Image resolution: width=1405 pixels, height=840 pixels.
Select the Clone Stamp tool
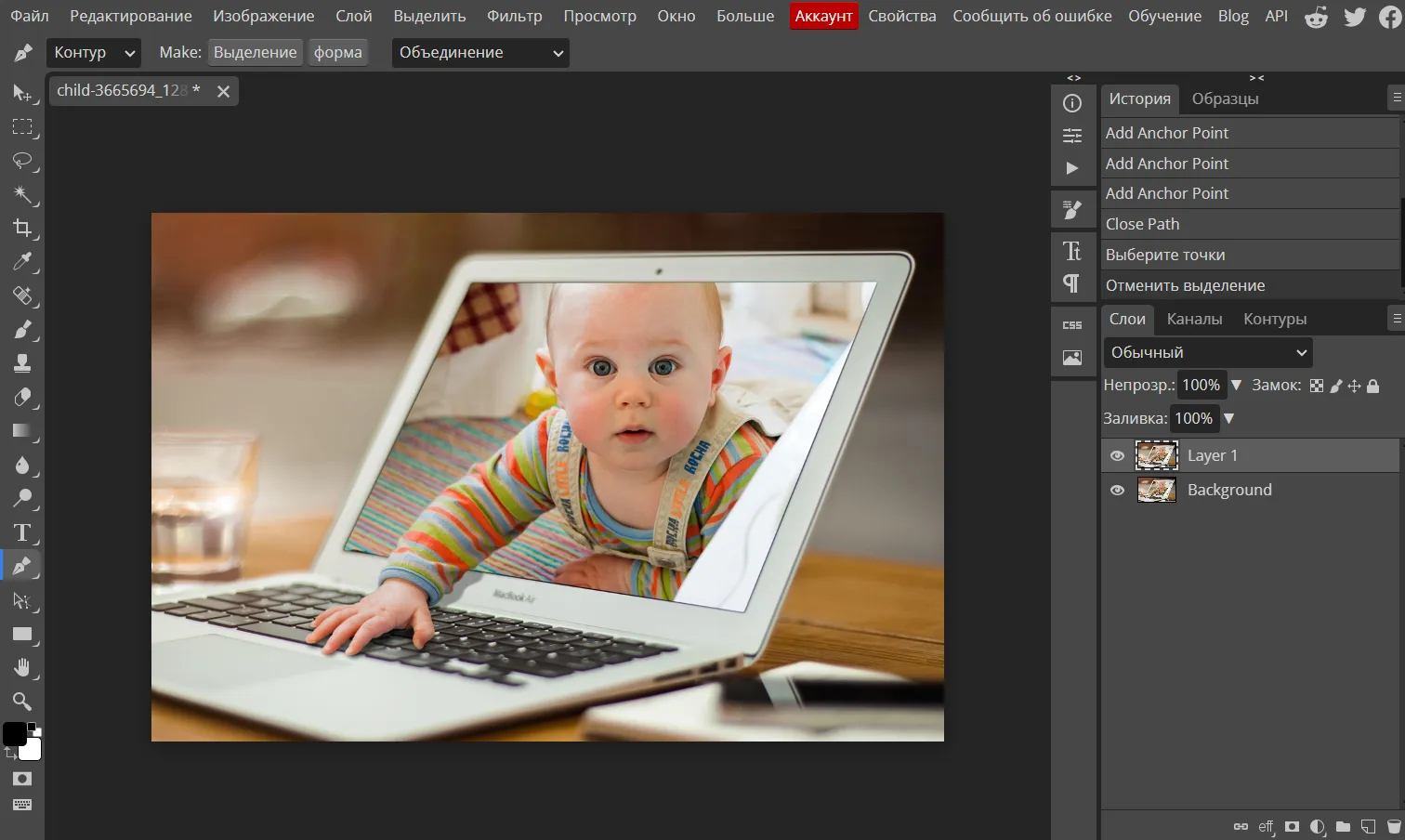tap(22, 363)
